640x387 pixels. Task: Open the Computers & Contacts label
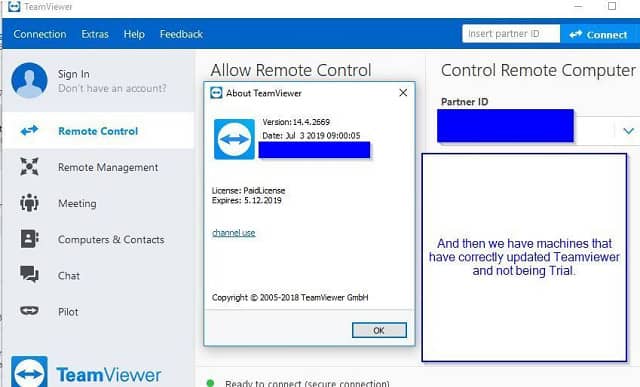pos(111,240)
